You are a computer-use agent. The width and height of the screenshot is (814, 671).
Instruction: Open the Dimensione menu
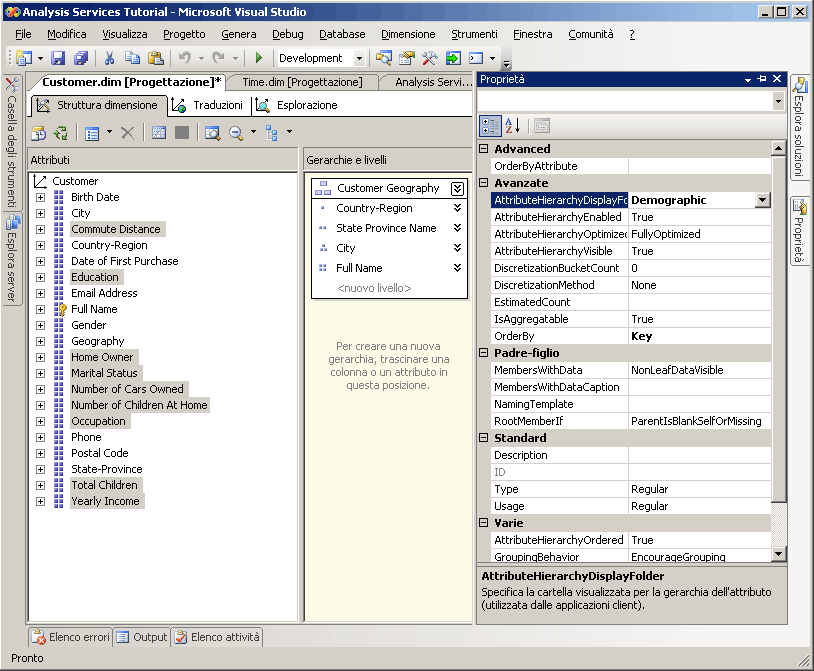point(408,34)
